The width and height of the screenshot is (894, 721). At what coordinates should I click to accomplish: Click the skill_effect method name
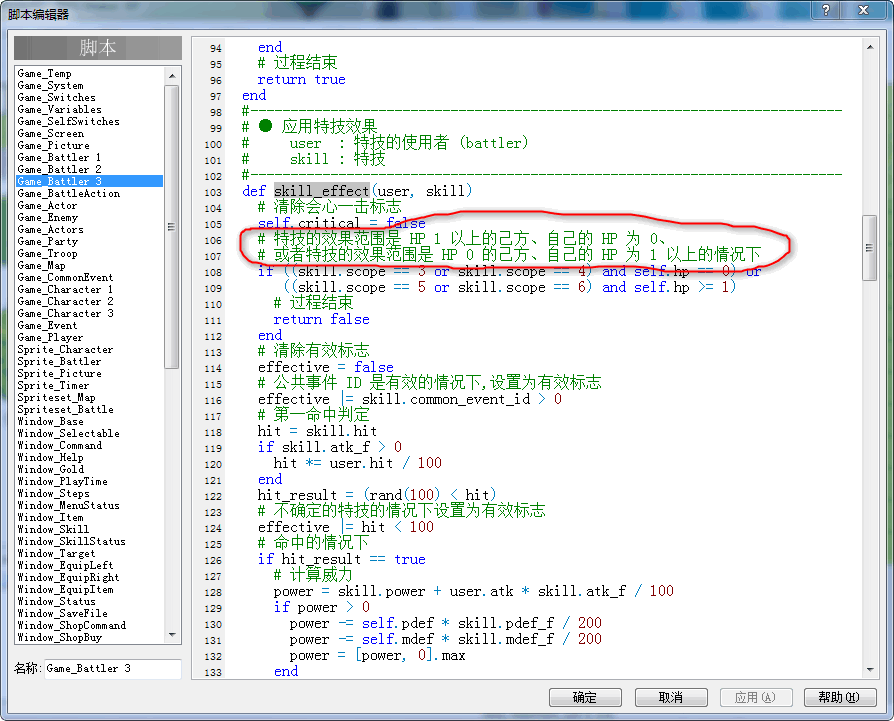click(322, 190)
